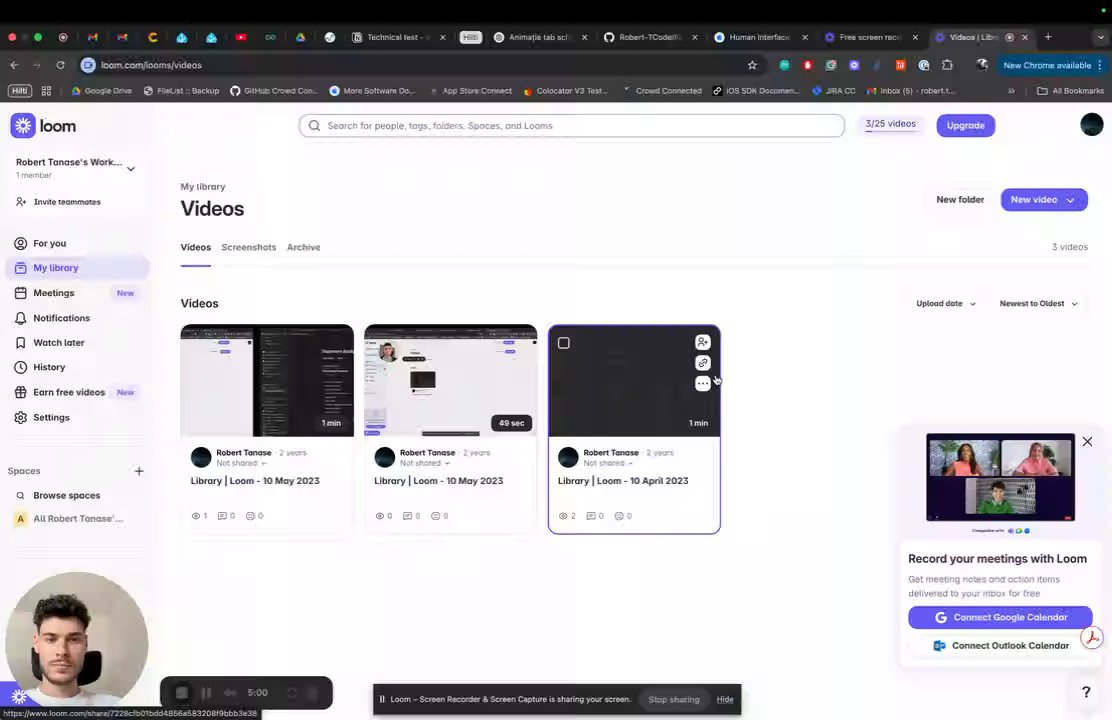The height and width of the screenshot is (720, 1112).
Task: Select the Videos tab
Action: click(195, 248)
